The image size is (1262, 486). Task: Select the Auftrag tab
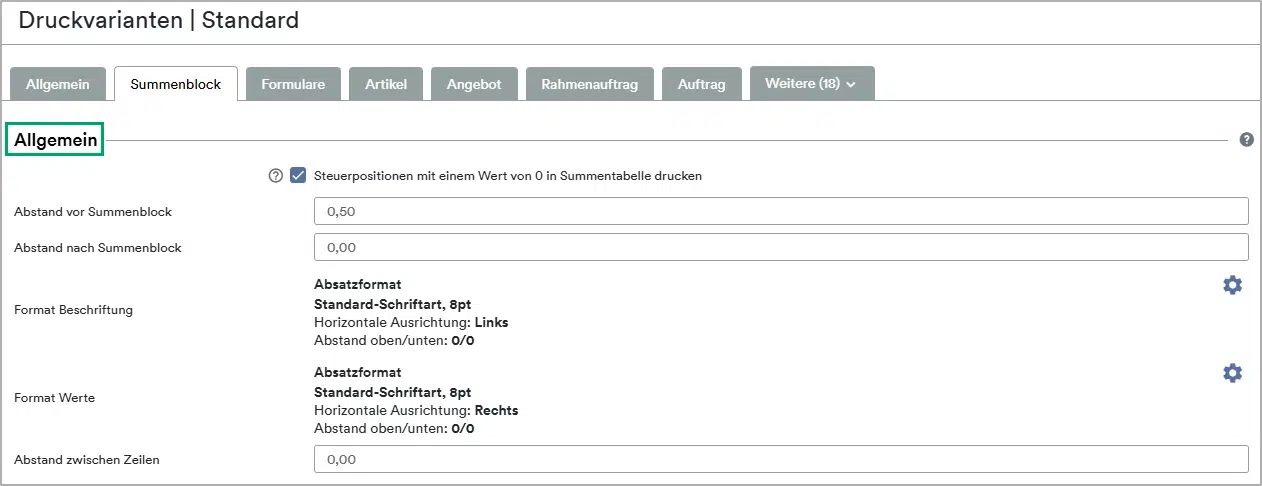click(x=701, y=85)
